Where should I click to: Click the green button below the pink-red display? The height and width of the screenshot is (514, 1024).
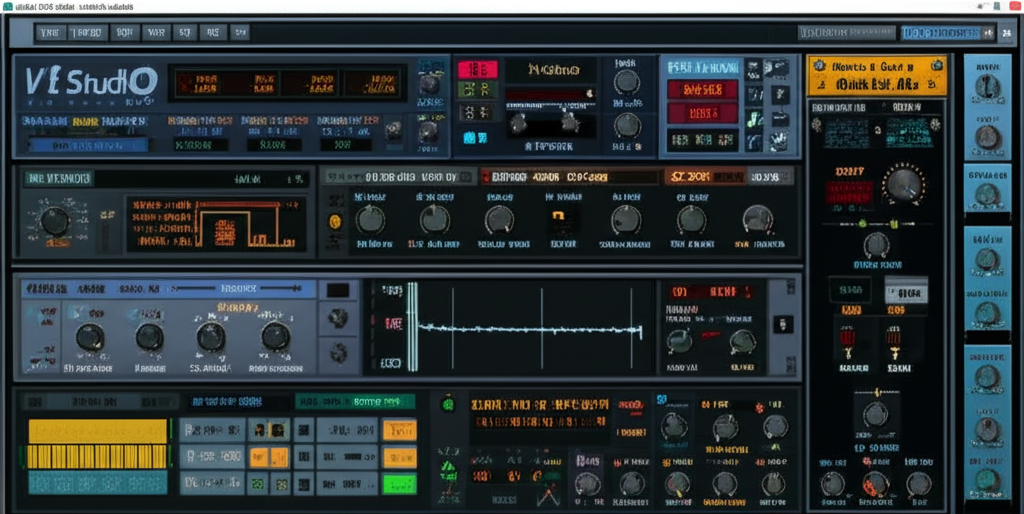(477, 90)
